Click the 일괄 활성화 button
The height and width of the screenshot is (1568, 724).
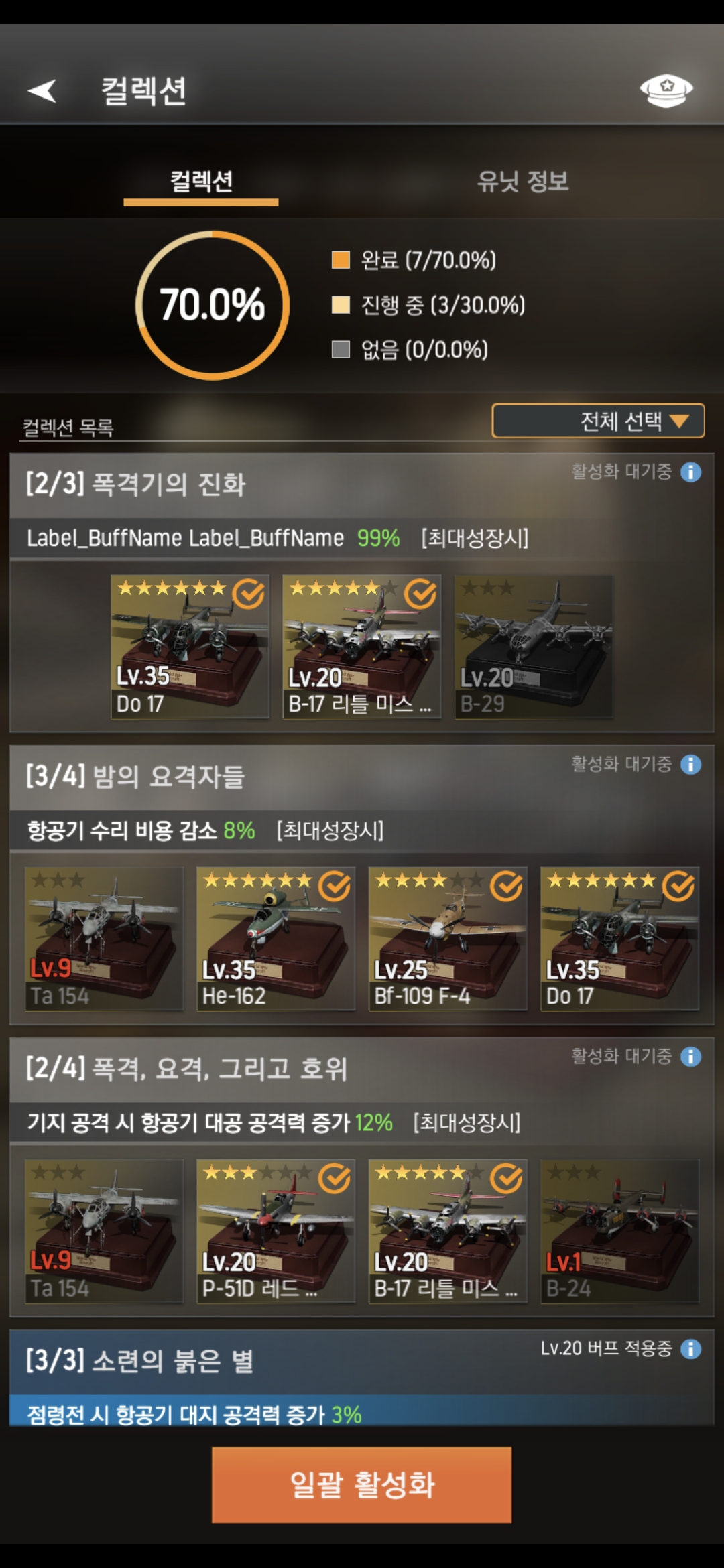(362, 1484)
